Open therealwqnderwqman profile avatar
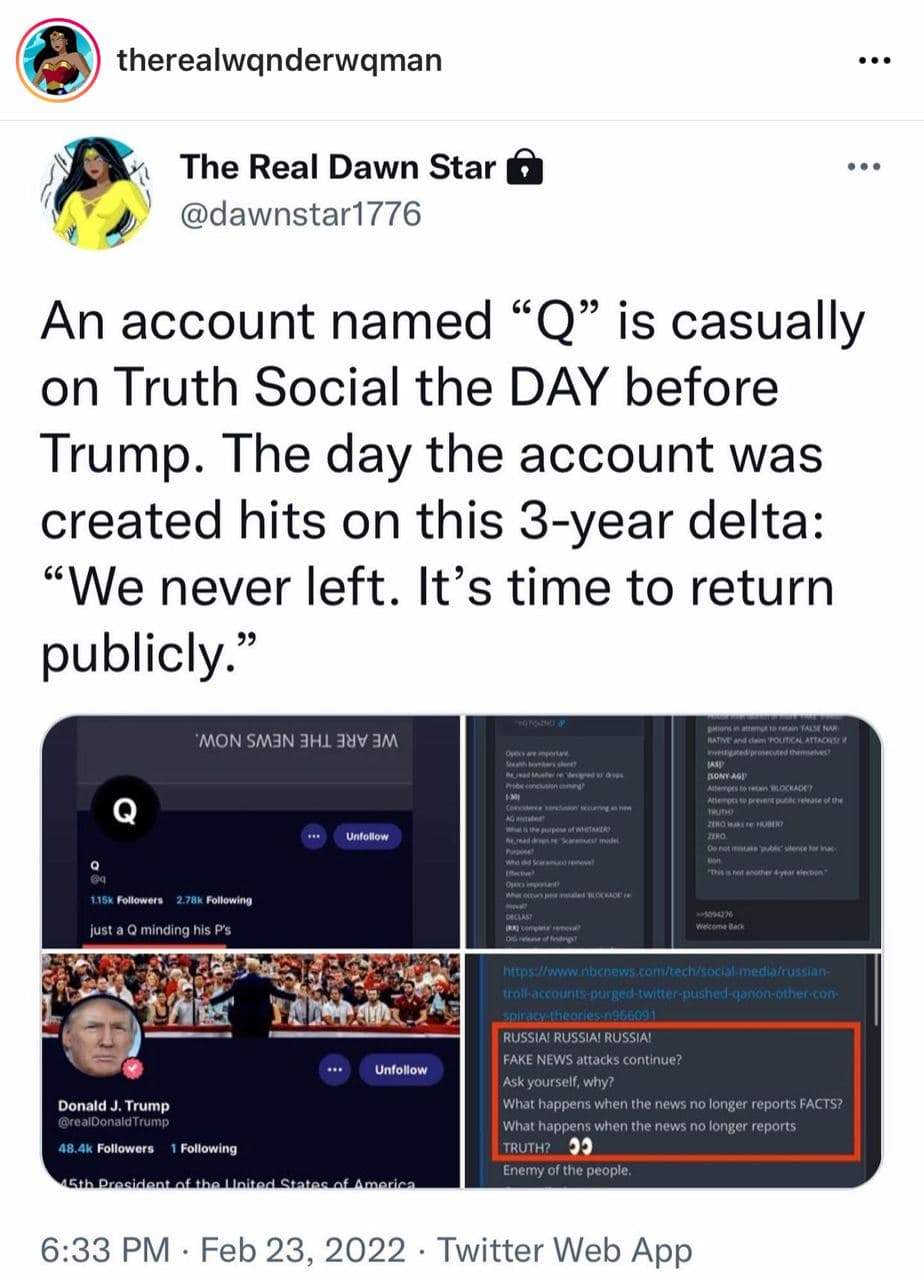This screenshot has width=924, height=1280. pos(58,60)
